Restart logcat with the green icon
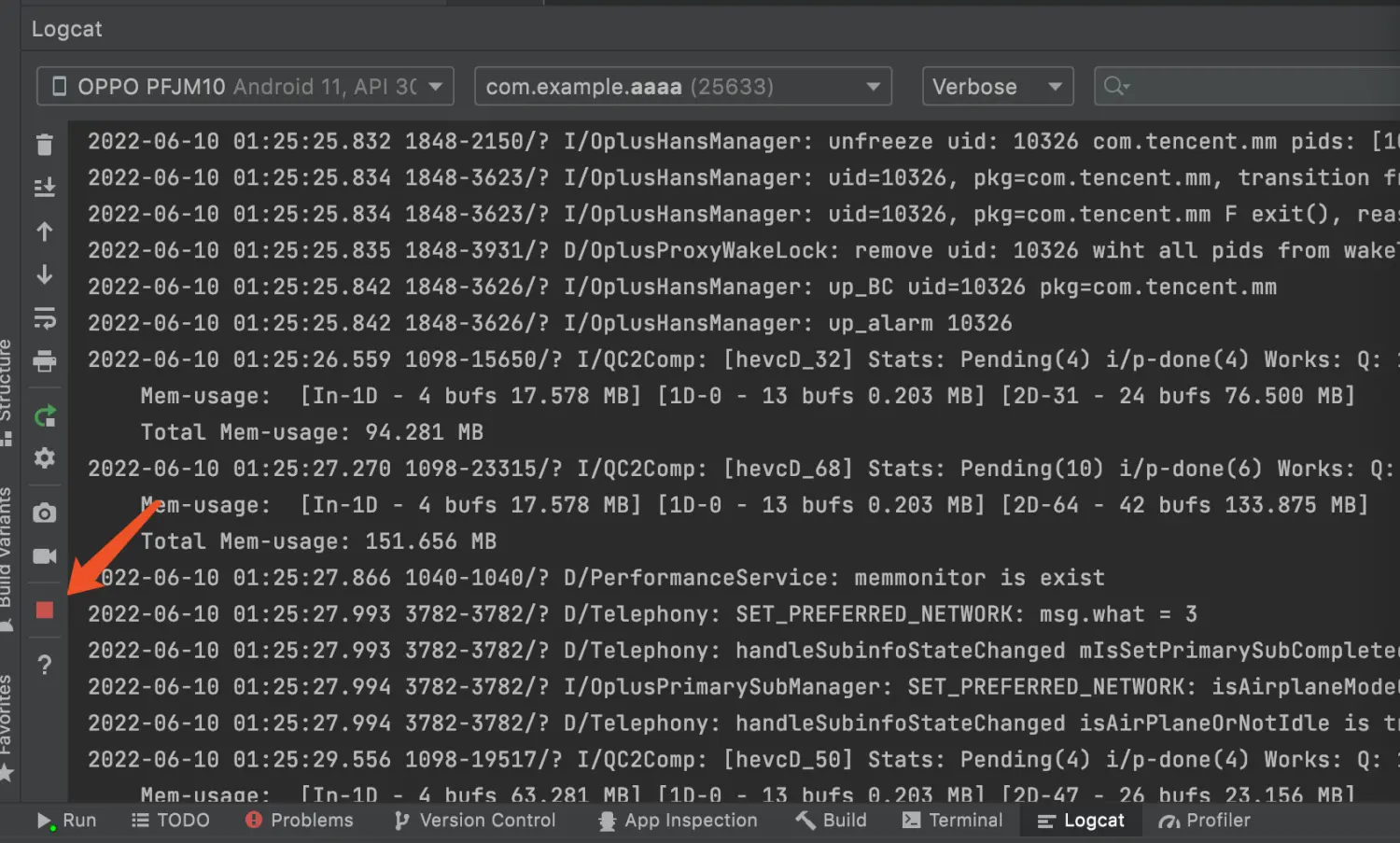The width and height of the screenshot is (1400, 843). (44, 415)
